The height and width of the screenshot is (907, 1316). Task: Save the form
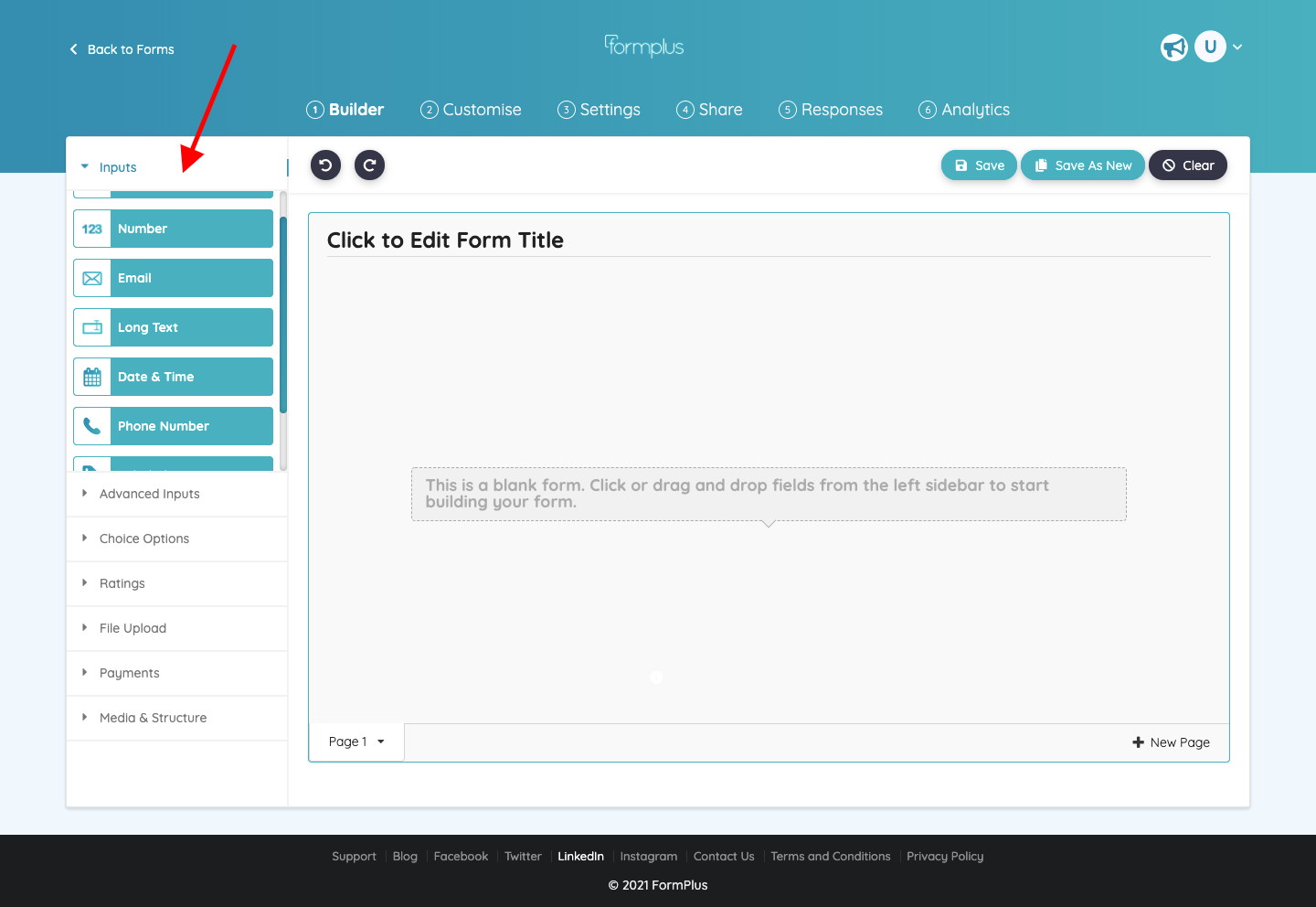[x=979, y=165]
